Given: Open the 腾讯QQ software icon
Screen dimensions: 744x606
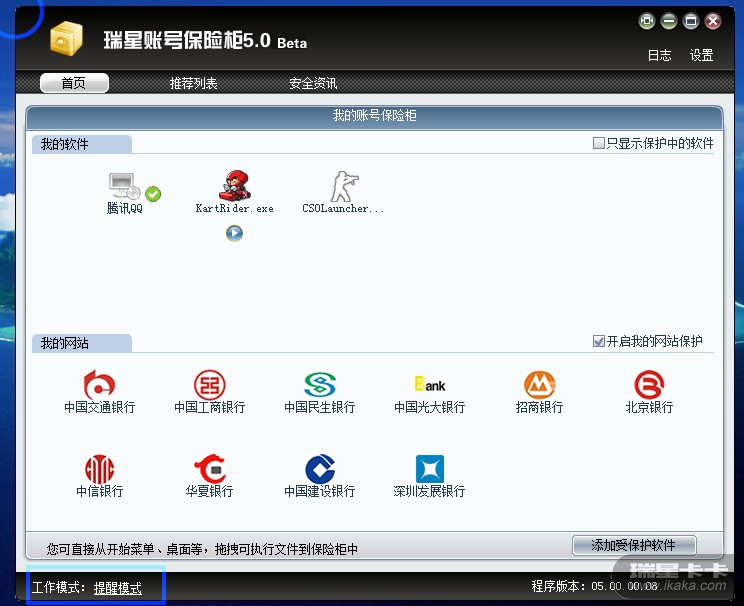Looking at the screenshot, I should pyautogui.click(x=123, y=186).
